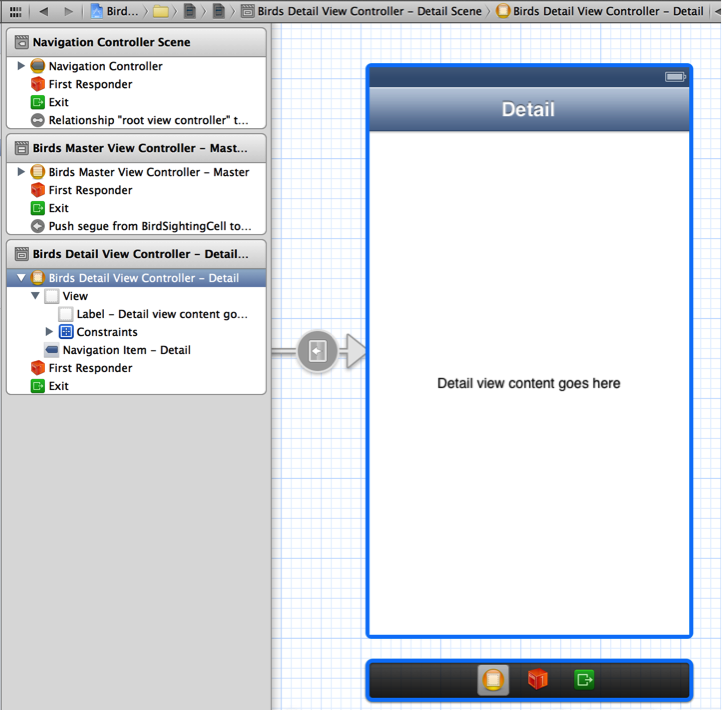Select Navigation Item - Detail in outline
The width and height of the screenshot is (722, 710).
click(126, 350)
